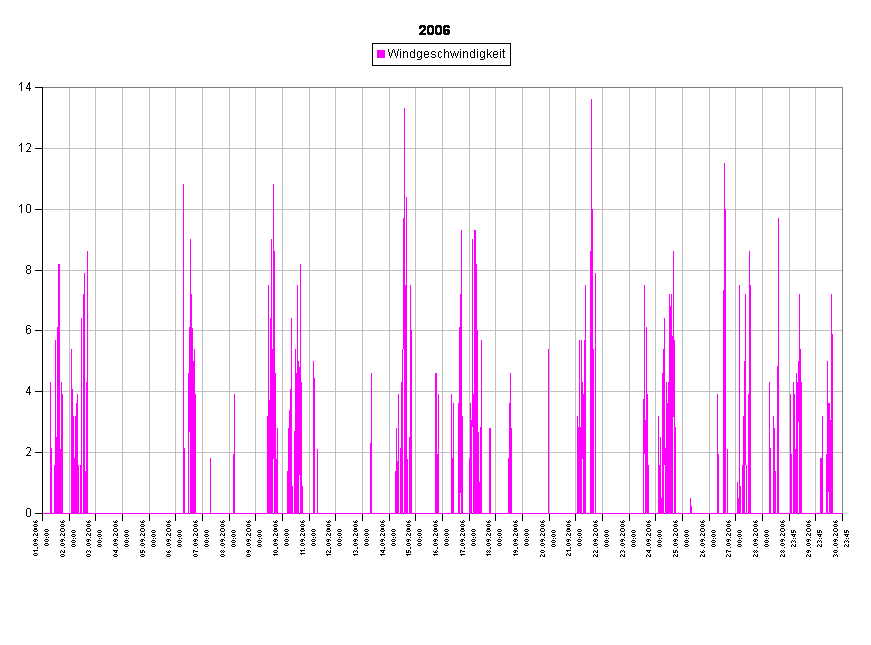Click the left vertical axis line of the plot
871x645 pixels.
pyautogui.click(x=43, y=300)
